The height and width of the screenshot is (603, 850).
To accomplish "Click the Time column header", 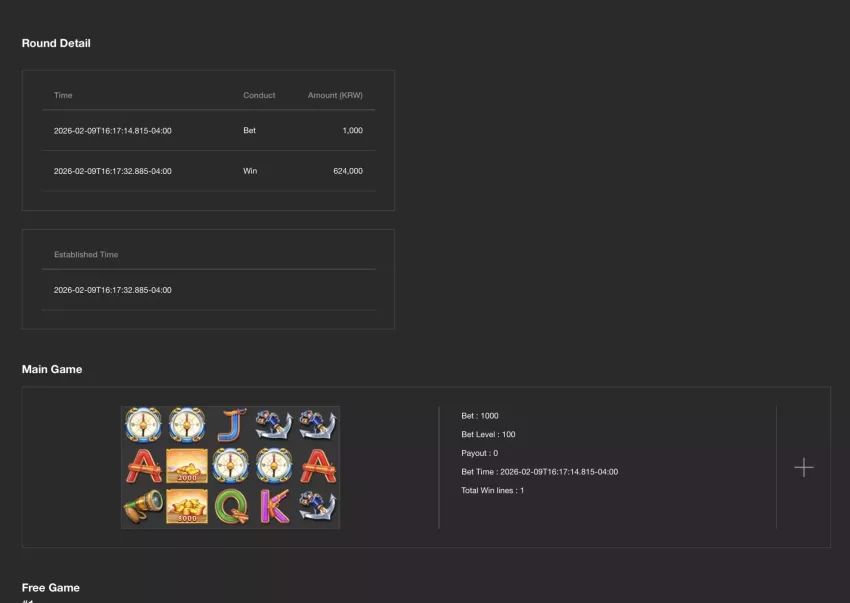I will click(x=63, y=95).
